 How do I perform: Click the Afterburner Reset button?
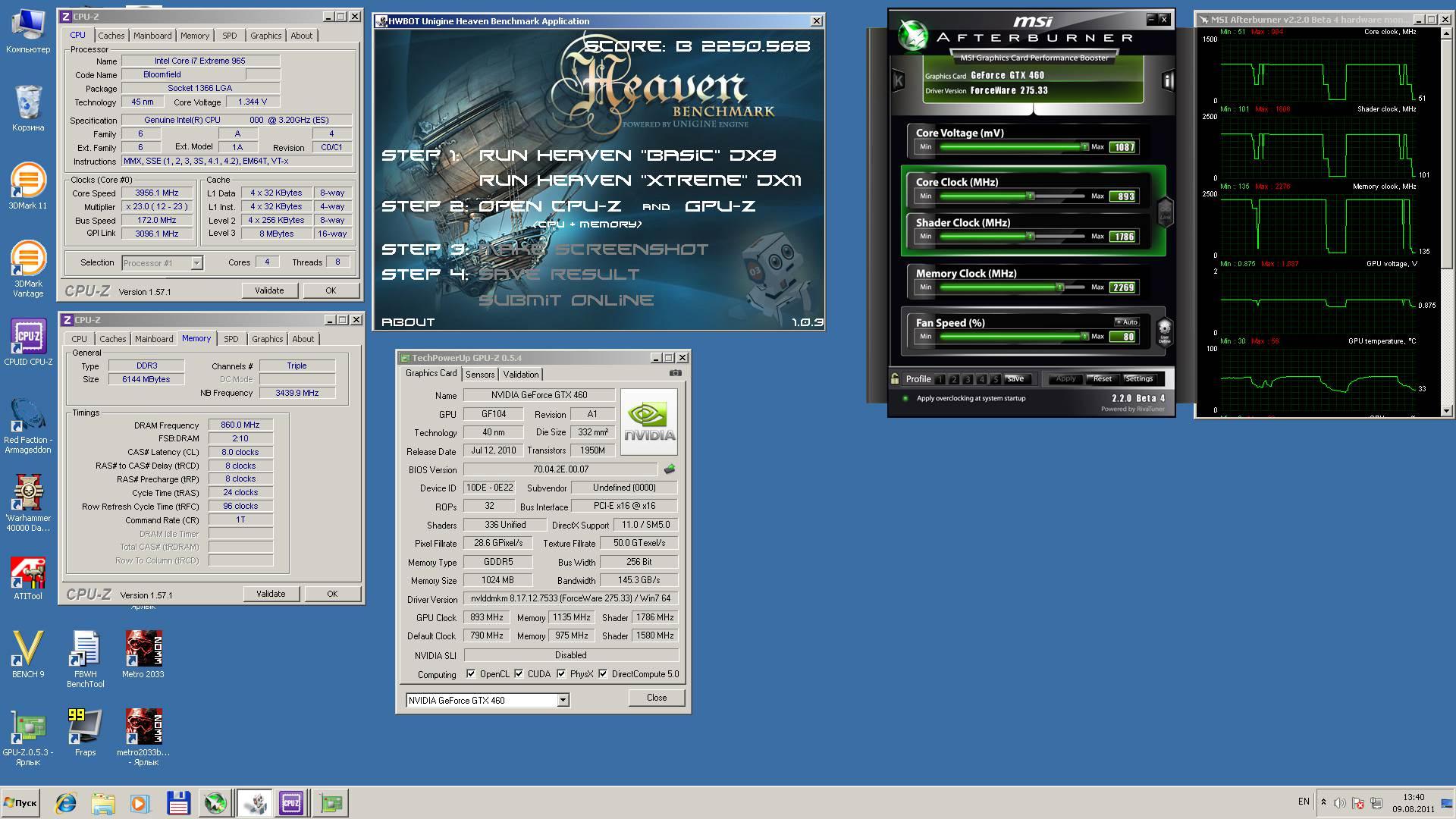pos(1102,378)
